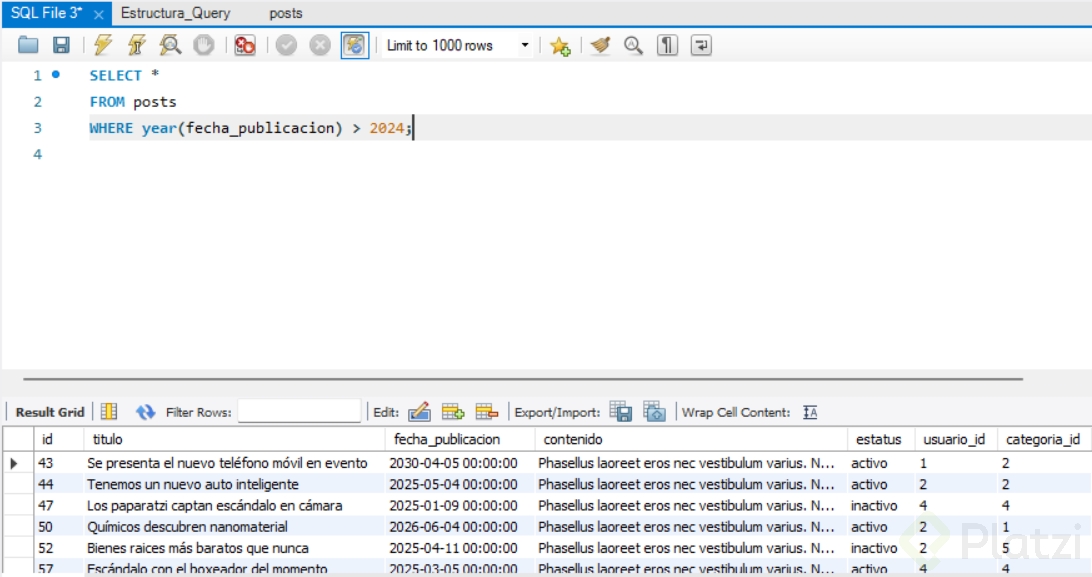The width and height of the screenshot is (1092, 577).
Task: Toggle invisible characters pilcrow icon
Action: 667,45
